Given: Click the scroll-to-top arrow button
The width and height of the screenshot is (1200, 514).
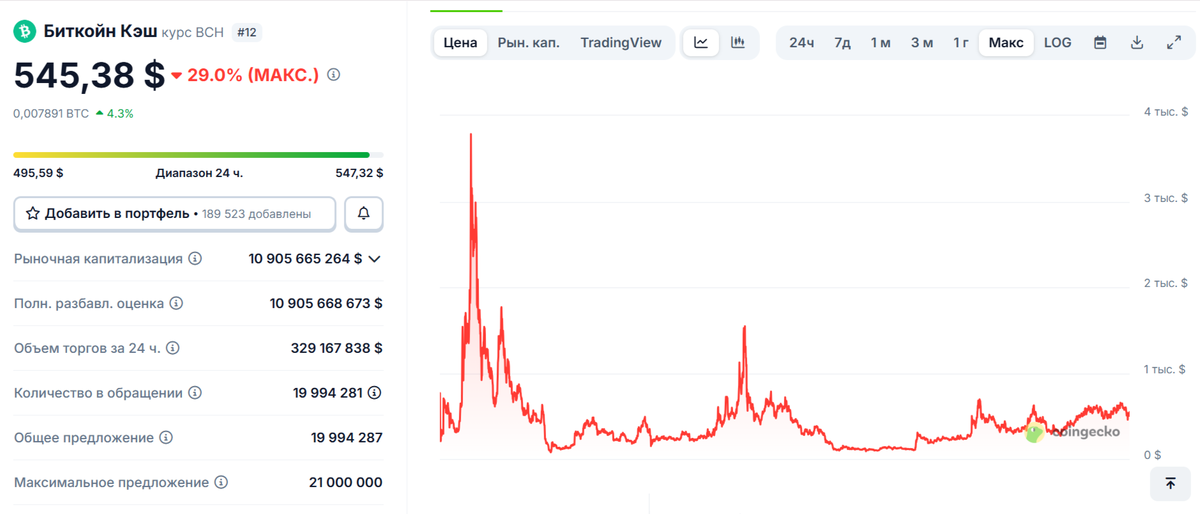Looking at the screenshot, I should pos(1170,483).
